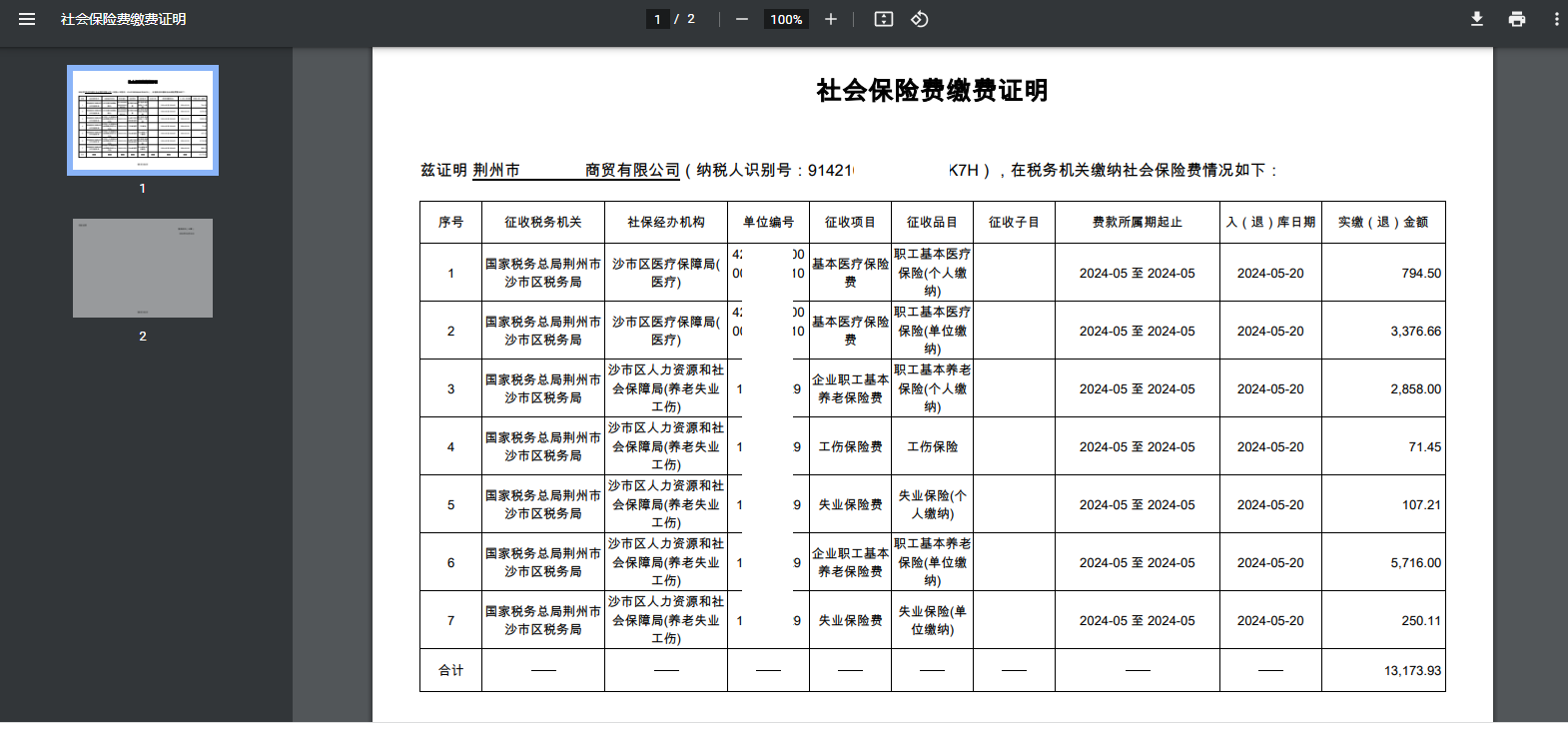Viewport: 1568px width, 729px height.
Task: Print the document
Action: click(x=1517, y=19)
